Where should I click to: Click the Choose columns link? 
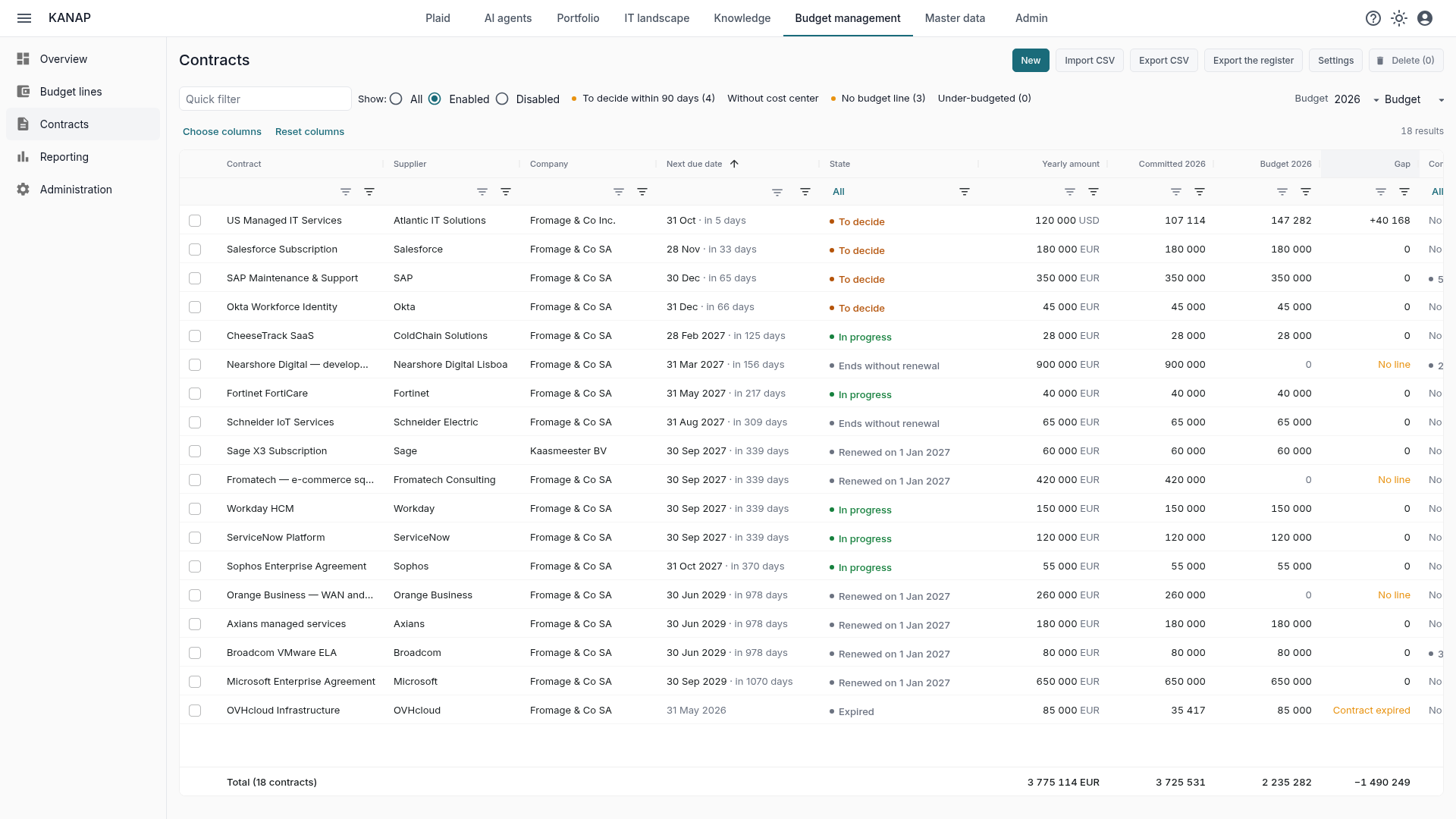click(222, 132)
